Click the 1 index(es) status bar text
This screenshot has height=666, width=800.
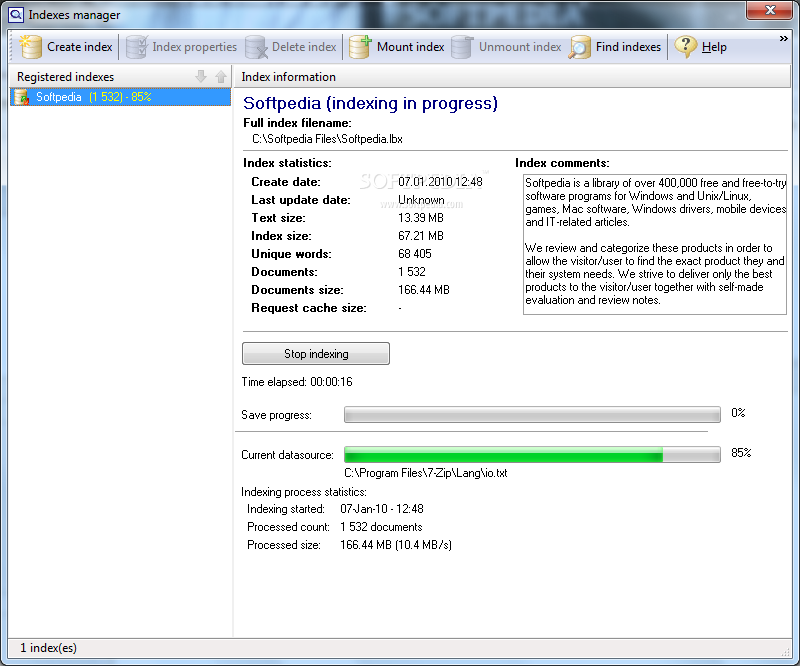tap(48, 648)
